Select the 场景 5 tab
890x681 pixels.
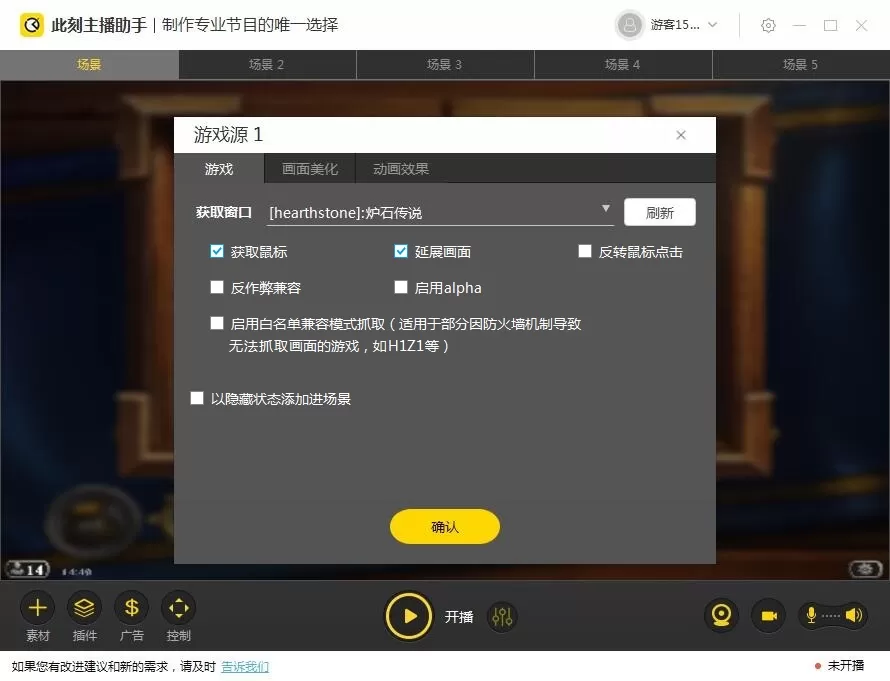click(x=801, y=65)
